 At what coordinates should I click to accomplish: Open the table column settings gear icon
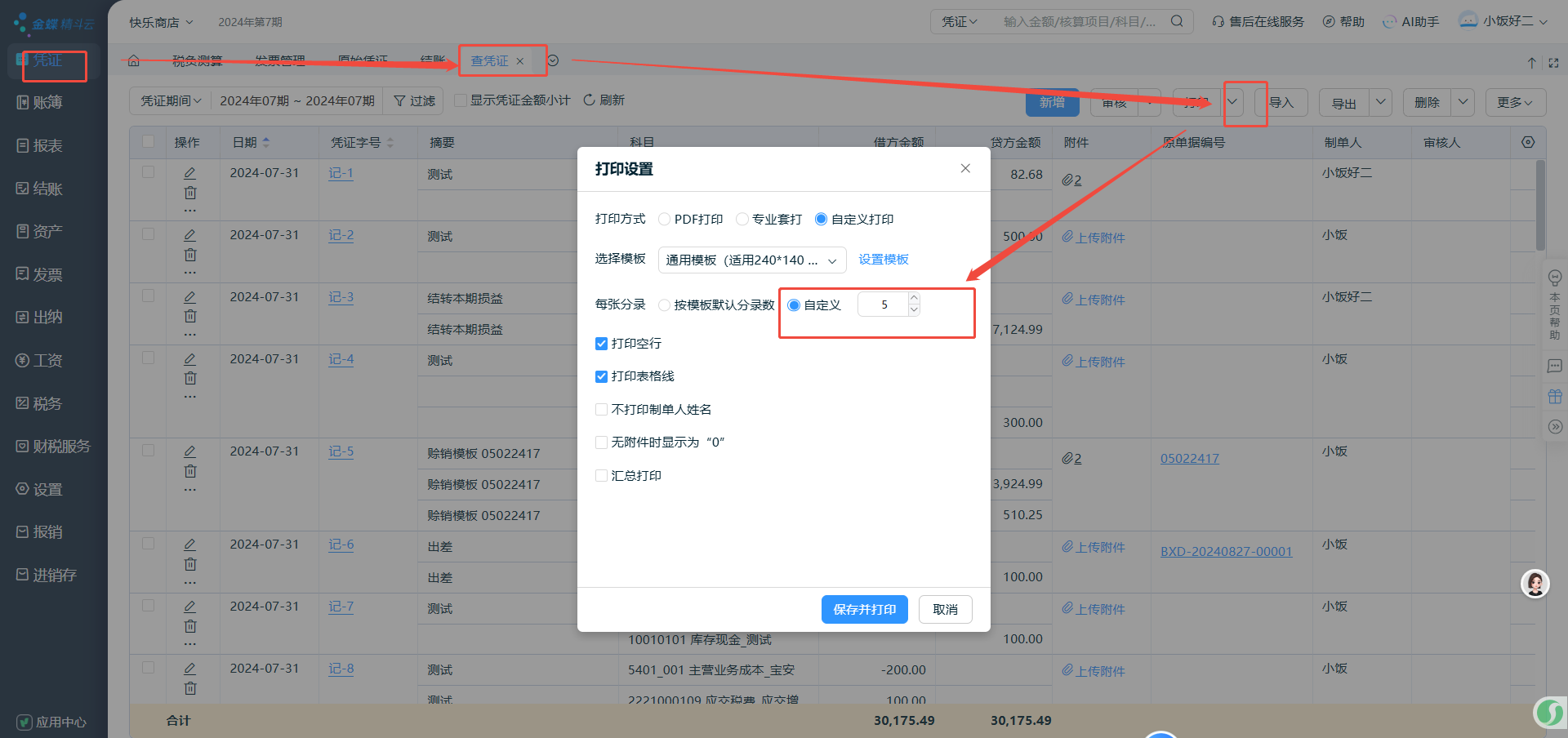pos(1528,142)
